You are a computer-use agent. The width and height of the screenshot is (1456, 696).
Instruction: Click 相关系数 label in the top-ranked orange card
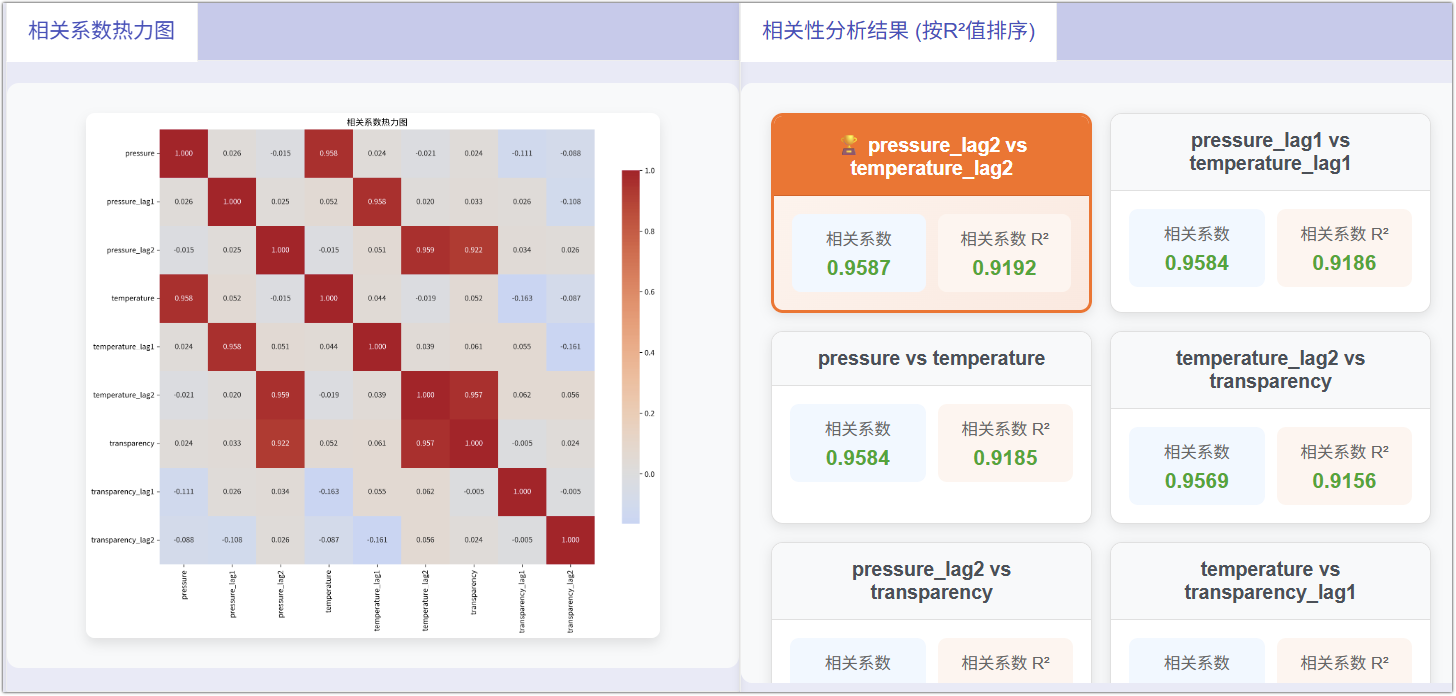[x=858, y=239]
